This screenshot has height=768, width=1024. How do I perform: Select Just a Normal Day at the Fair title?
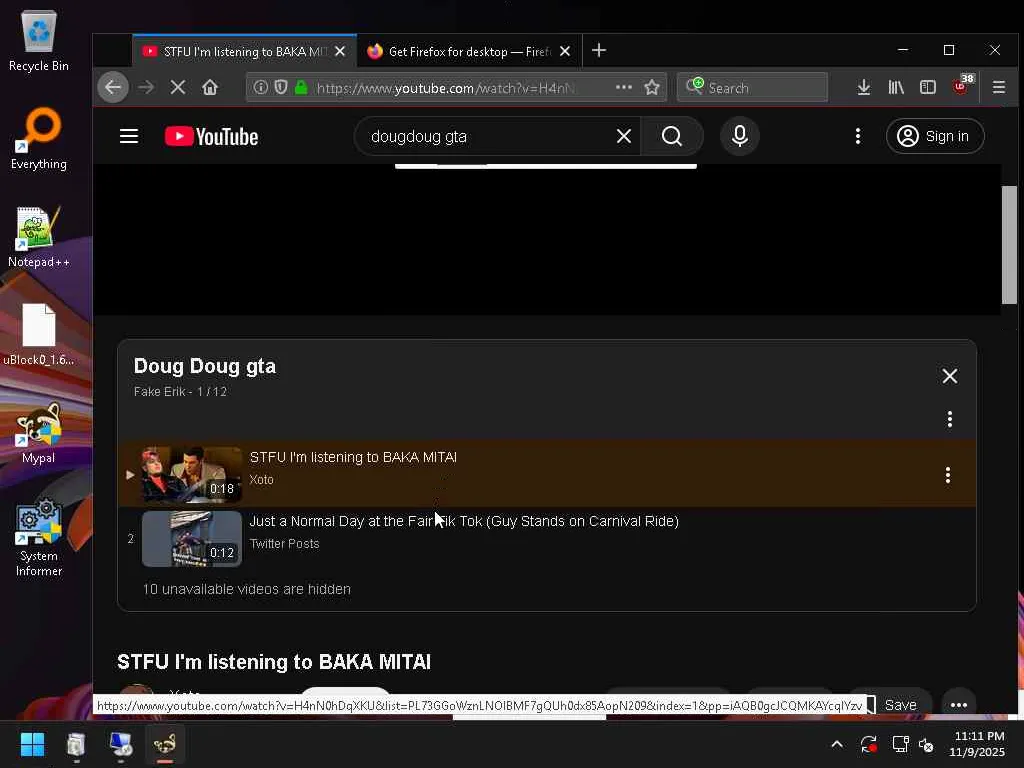click(464, 521)
